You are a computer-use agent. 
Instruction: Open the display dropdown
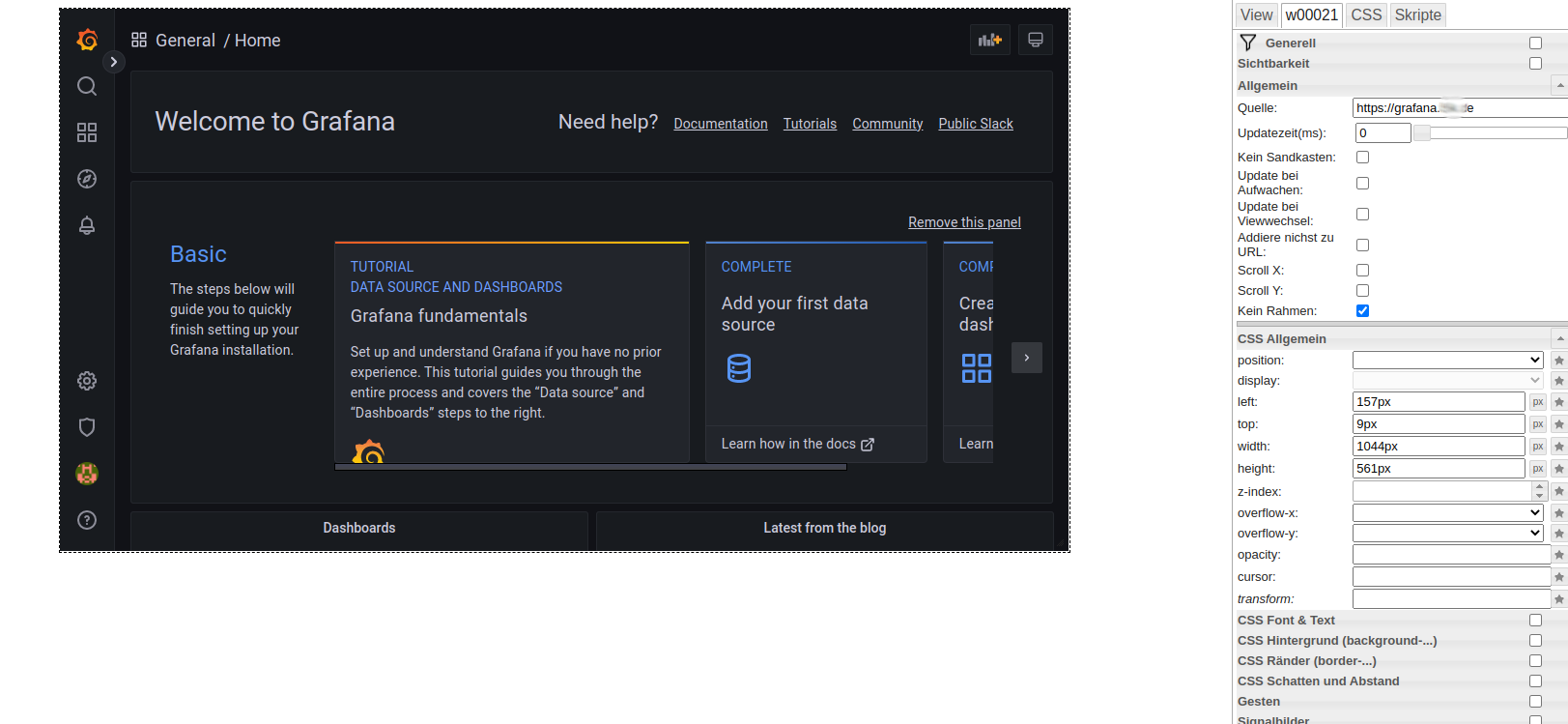click(x=1448, y=380)
